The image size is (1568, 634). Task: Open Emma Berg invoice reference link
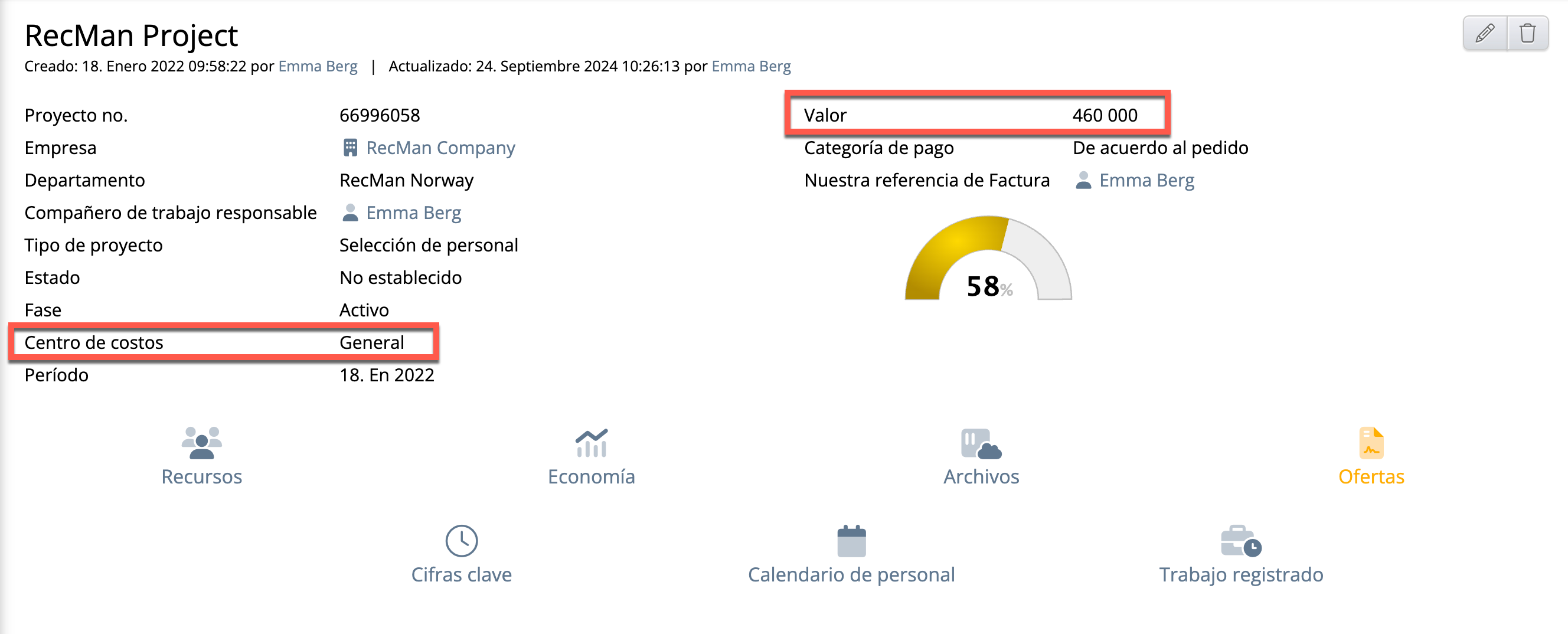[1147, 181]
